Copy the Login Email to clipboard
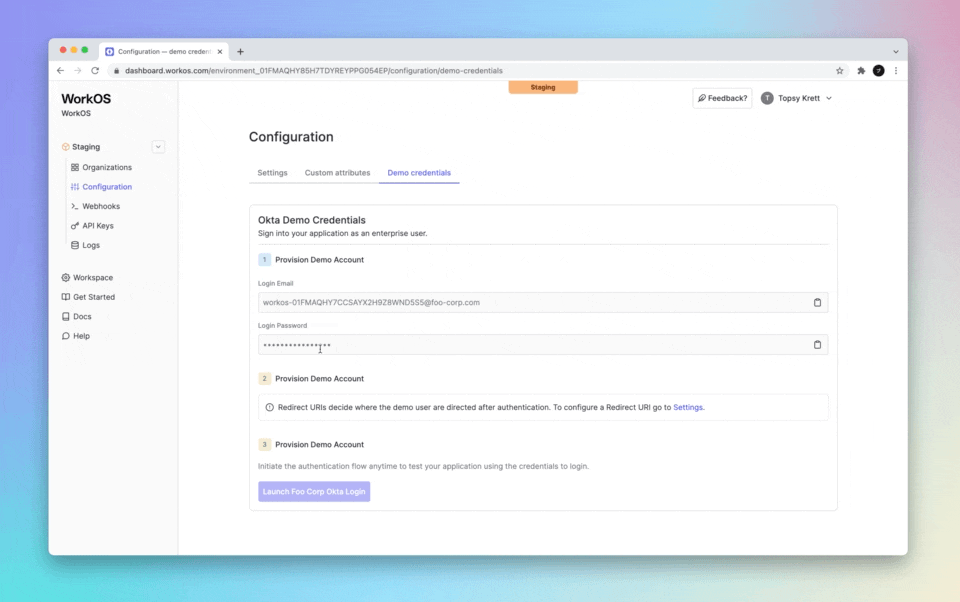Image resolution: width=960 pixels, height=602 pixels. (x=817, y=303)
